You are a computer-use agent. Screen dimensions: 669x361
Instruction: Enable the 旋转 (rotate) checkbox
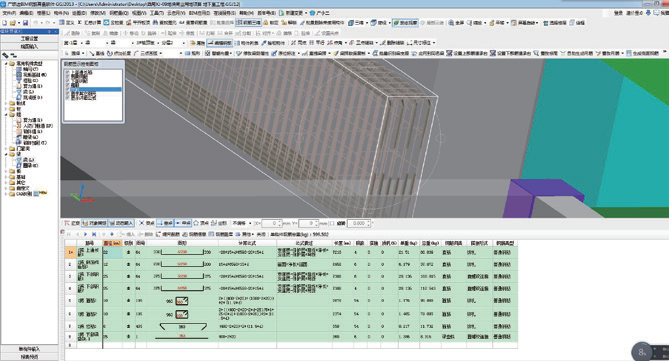point(332,223)
